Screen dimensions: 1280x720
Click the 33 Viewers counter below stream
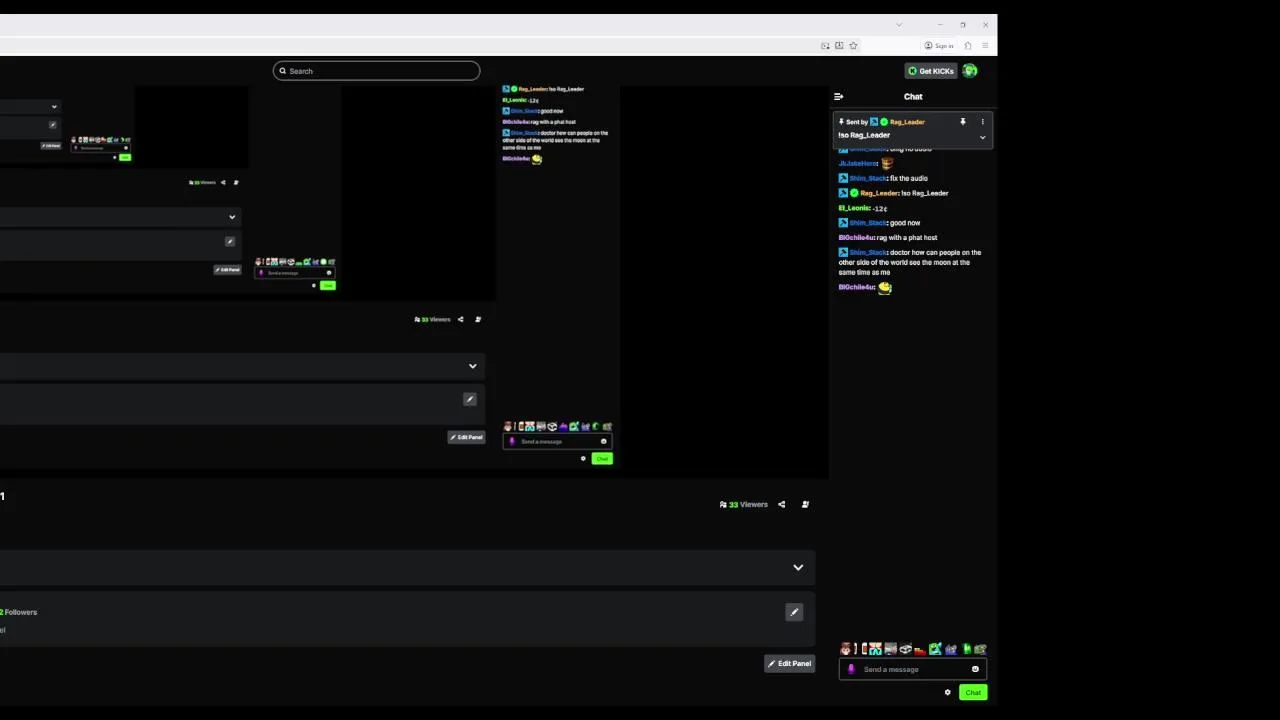point(744,504)
